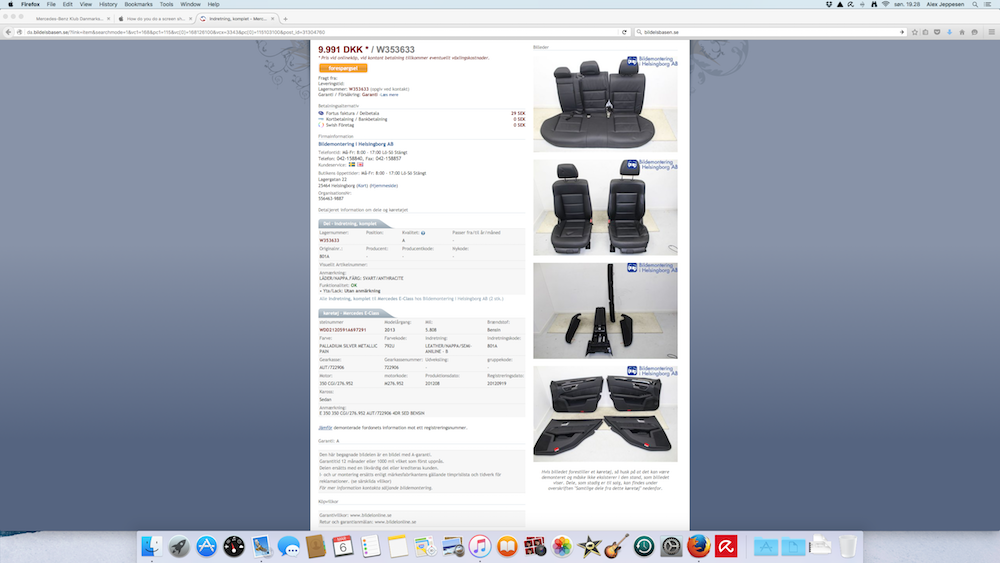Open Finder from the Dock
Viewport: 1000px width, 563px height.
pos(152,546)
